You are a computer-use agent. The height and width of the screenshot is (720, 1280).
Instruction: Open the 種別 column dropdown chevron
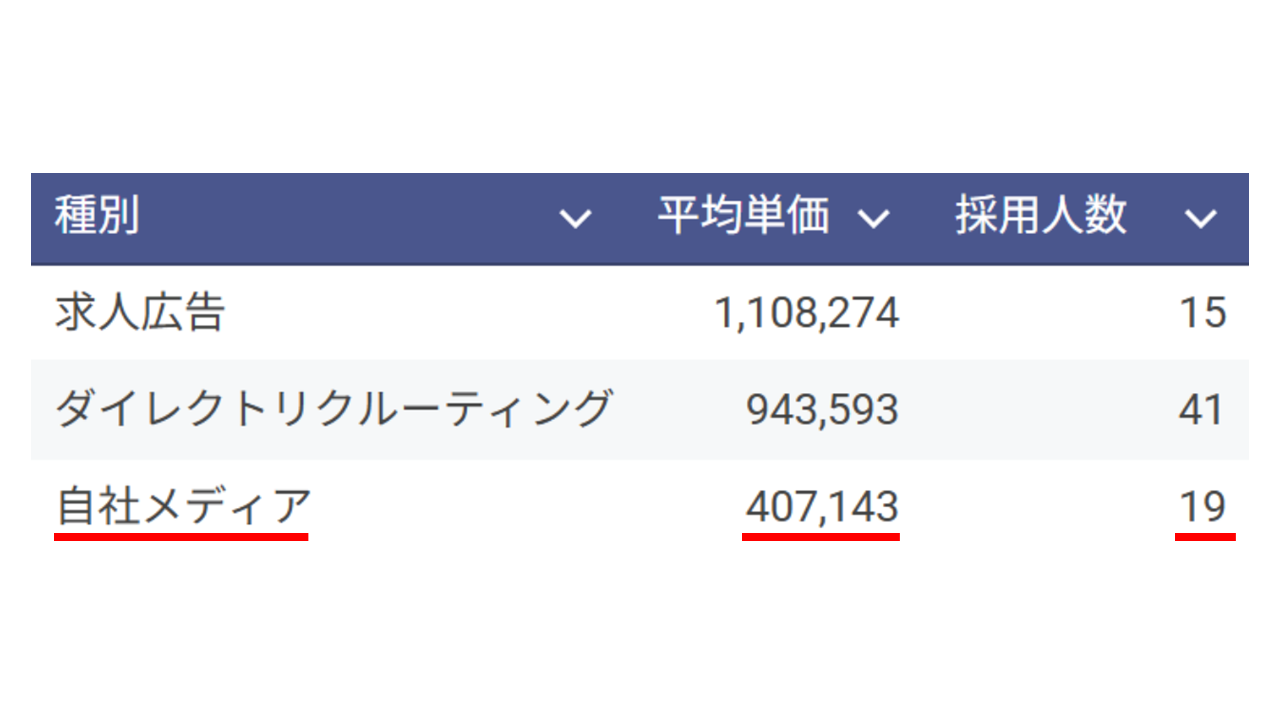click(x=575, y=218)
